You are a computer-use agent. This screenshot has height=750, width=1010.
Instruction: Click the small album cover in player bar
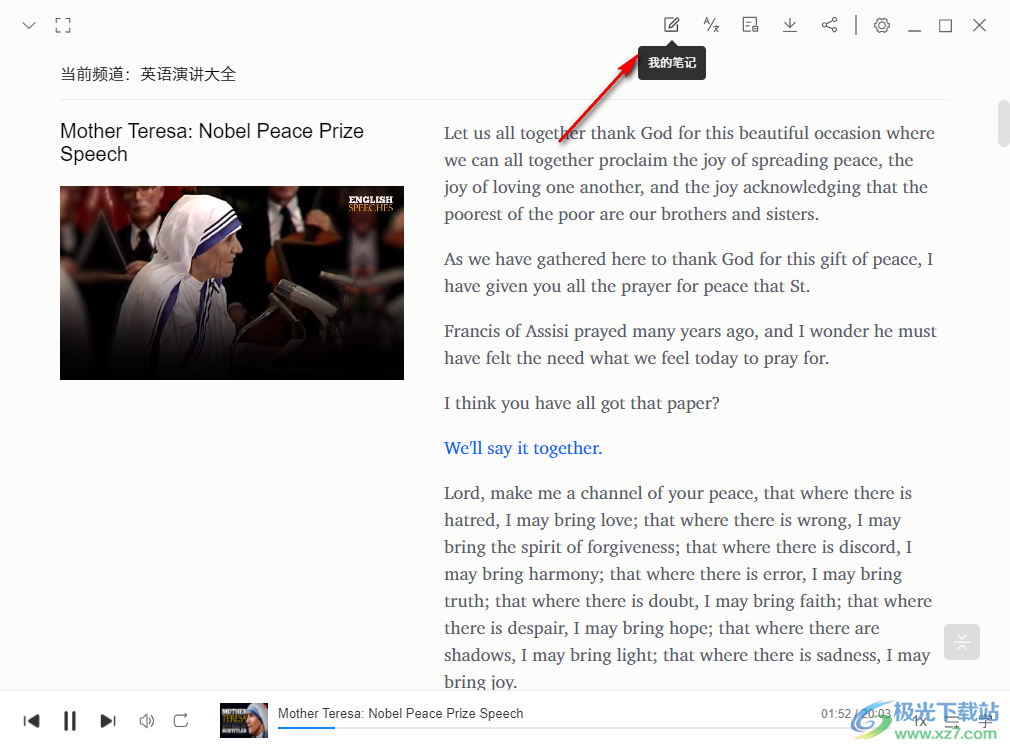(x=244, y=720)
